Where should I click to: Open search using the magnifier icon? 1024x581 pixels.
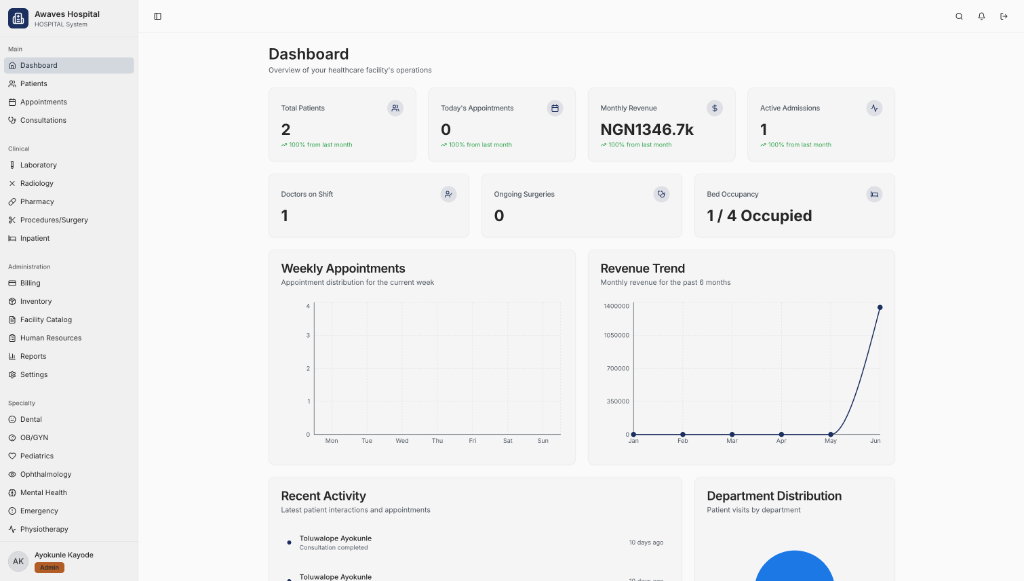(959, 16)
